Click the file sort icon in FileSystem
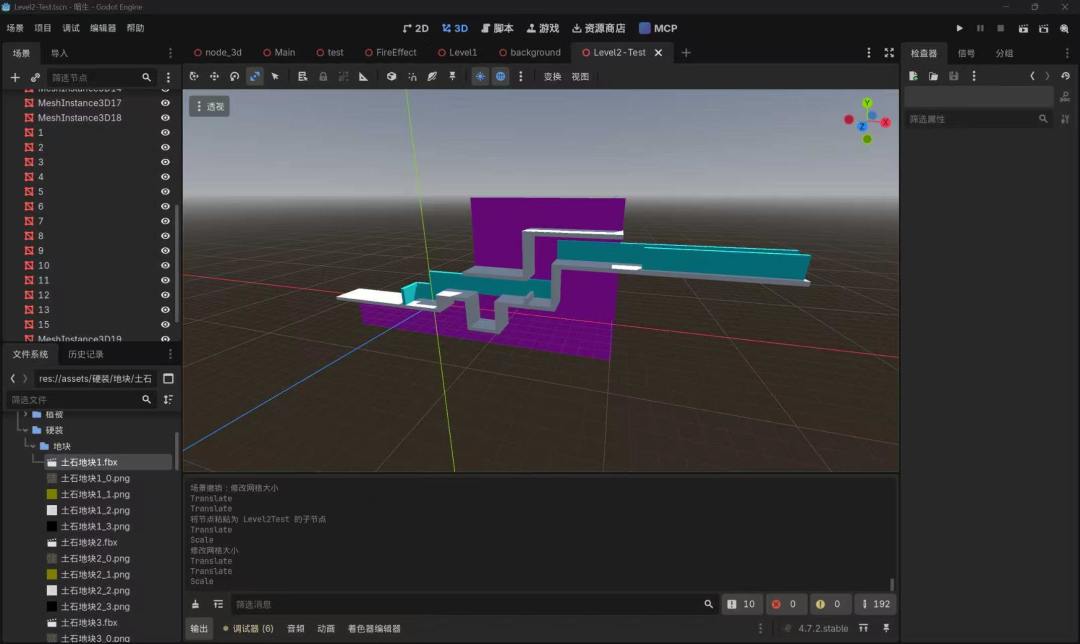The image size is (1080, 644). pos(168,399)
